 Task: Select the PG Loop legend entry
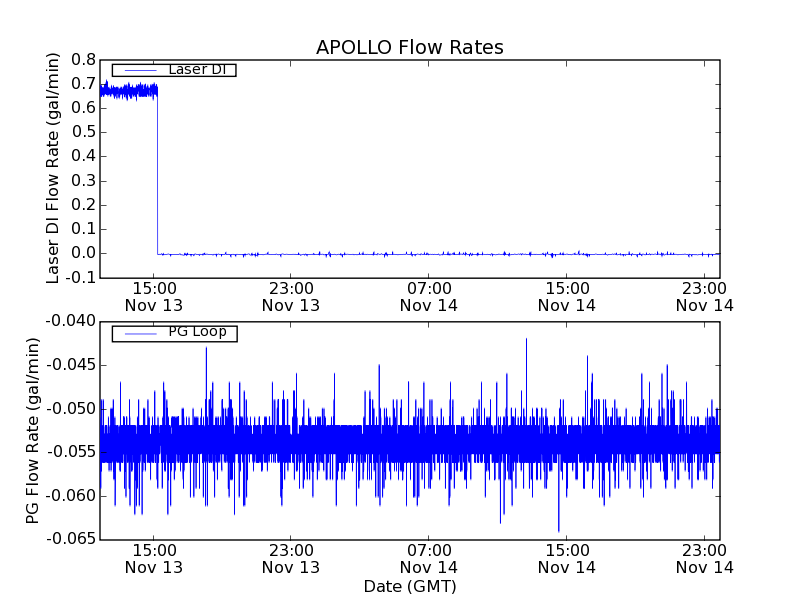(x=196, y=332)
